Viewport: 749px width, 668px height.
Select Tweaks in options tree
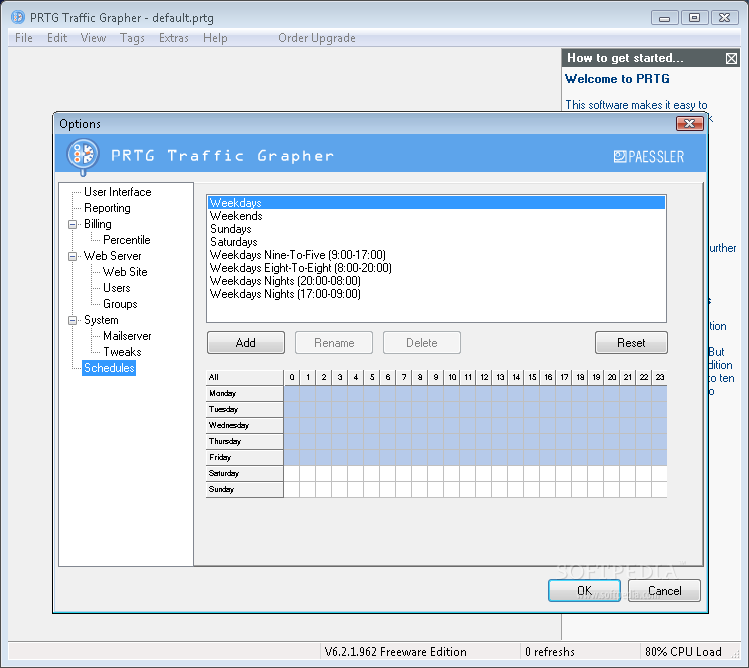(122, 352)
